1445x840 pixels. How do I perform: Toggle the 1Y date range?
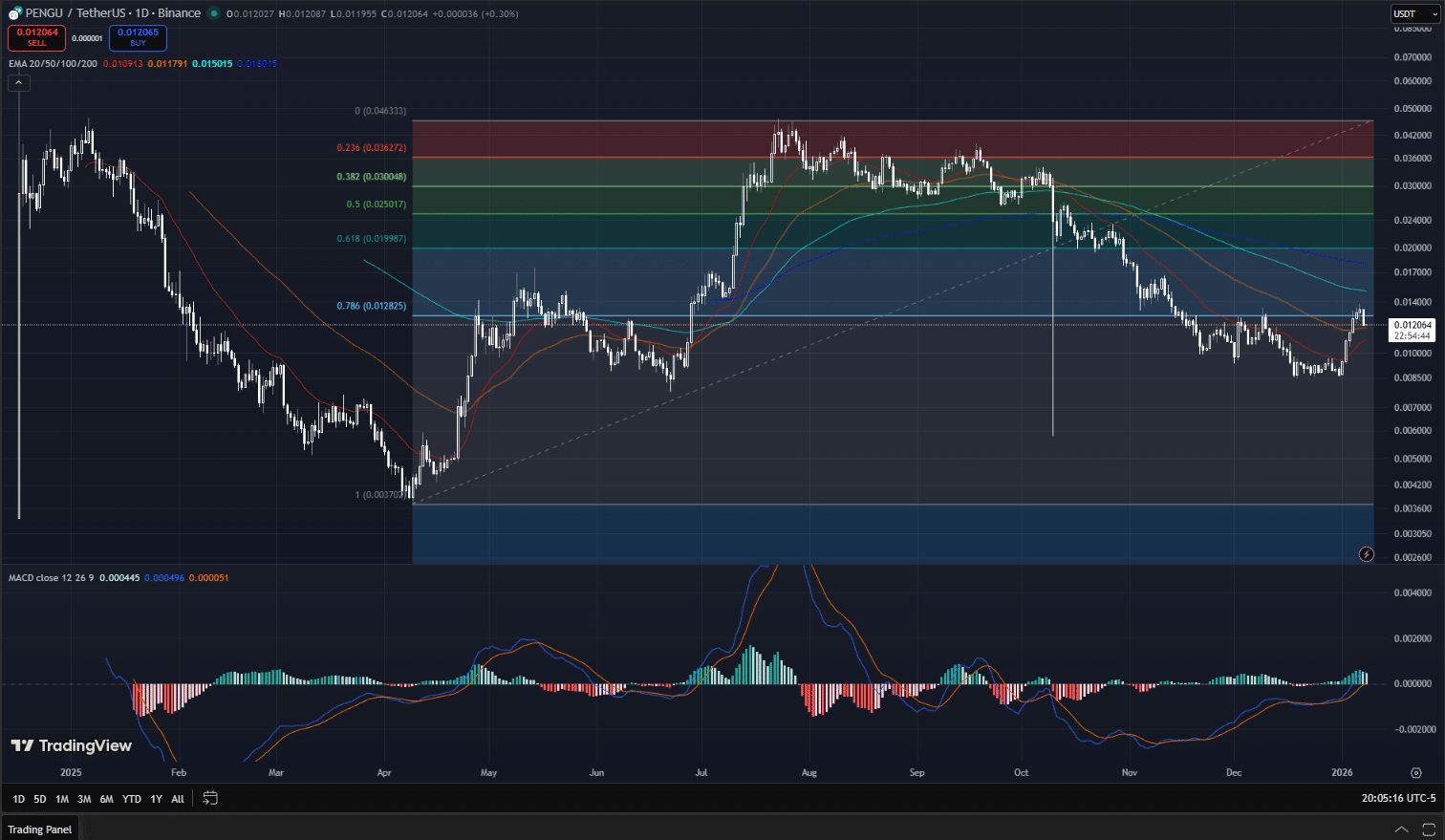point(156,798)
